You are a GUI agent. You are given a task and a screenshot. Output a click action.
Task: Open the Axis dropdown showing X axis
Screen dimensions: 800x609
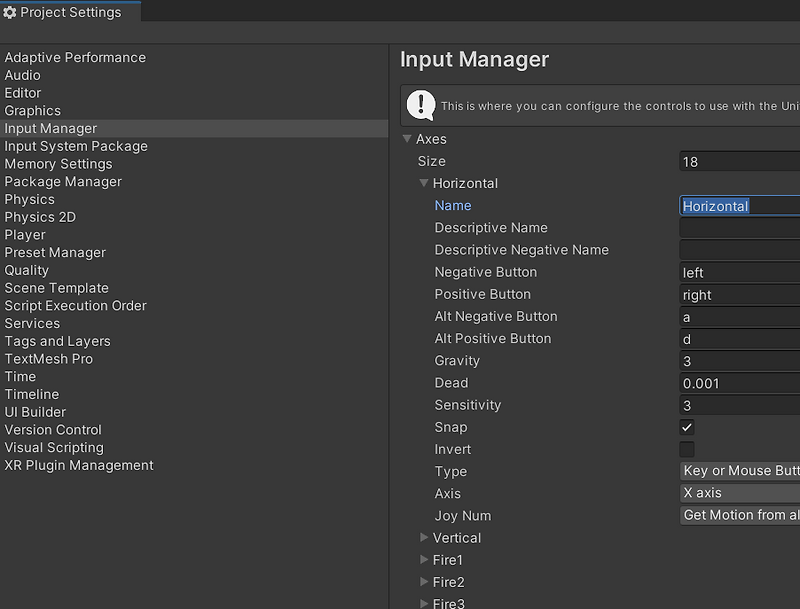[x=739, y=492]
